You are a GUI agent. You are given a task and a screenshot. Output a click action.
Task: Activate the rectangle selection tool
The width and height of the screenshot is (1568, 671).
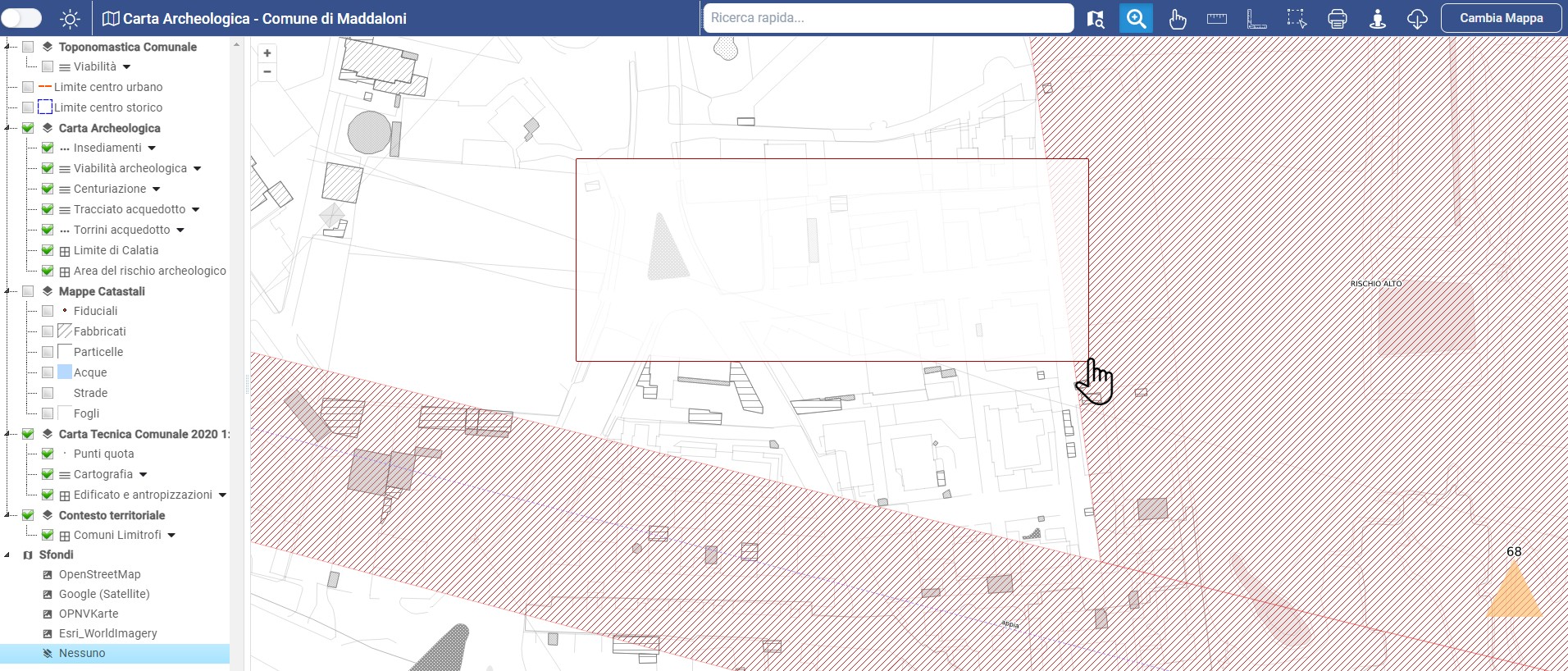(1297, 19)
